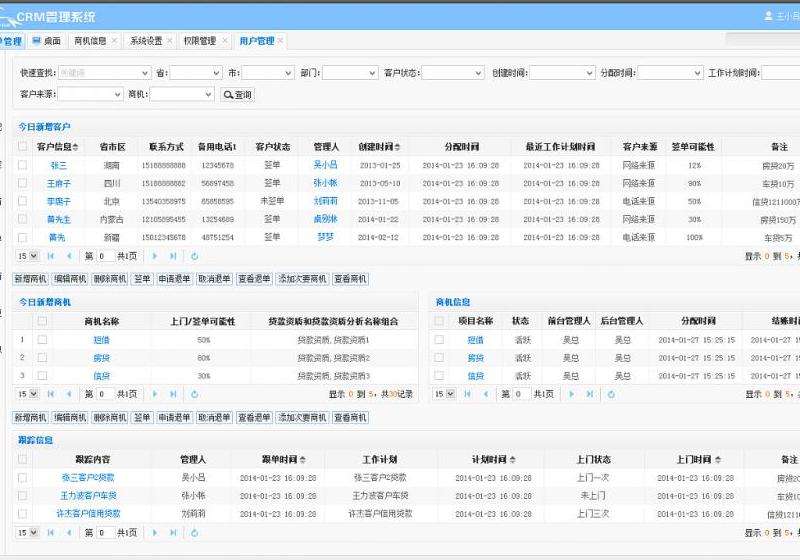
Task: Check the 短借 row in 商机信息 table
Action: (x=439, y=339)
